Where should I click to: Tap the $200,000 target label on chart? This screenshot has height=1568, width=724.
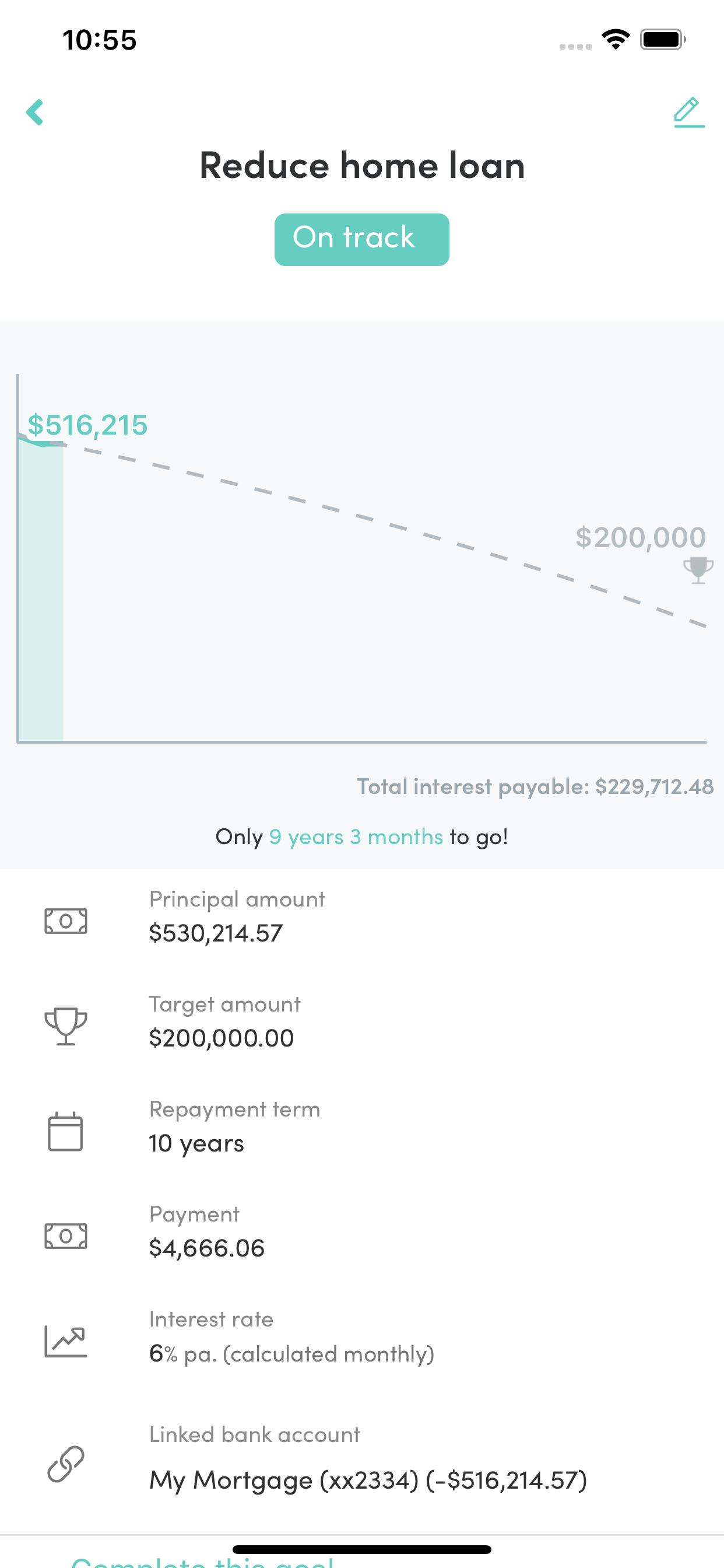(x=641, y=537)
